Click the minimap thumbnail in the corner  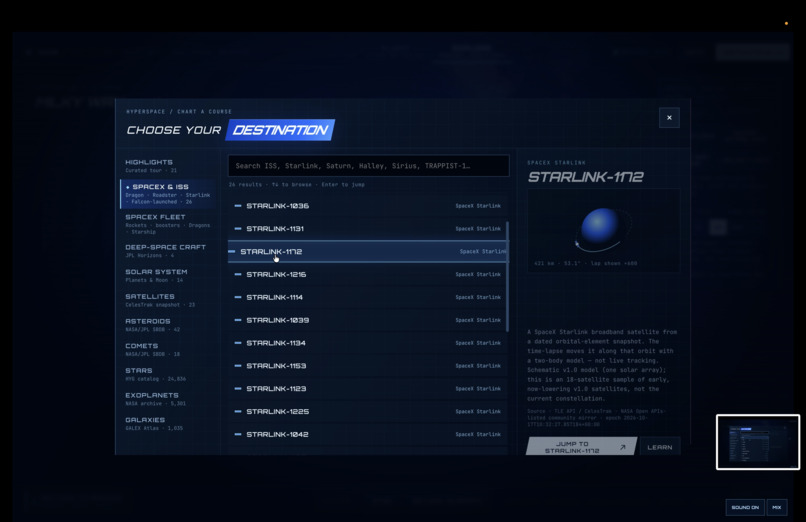[758, 442]
